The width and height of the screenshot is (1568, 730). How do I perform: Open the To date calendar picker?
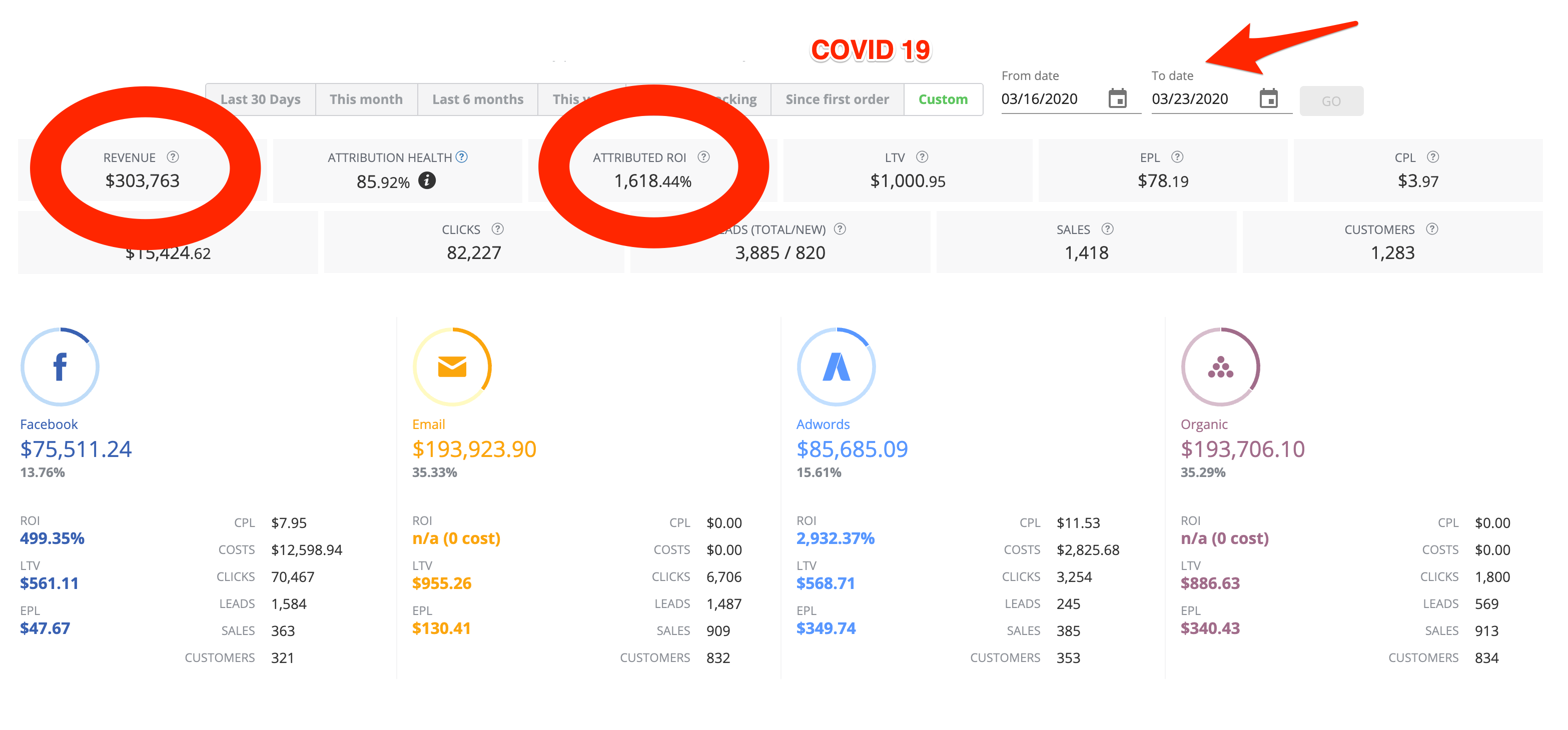[1268, 98]
